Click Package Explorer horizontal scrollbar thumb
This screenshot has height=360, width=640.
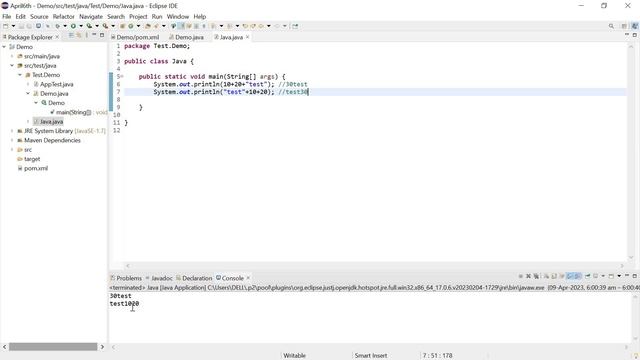point(53,347)
